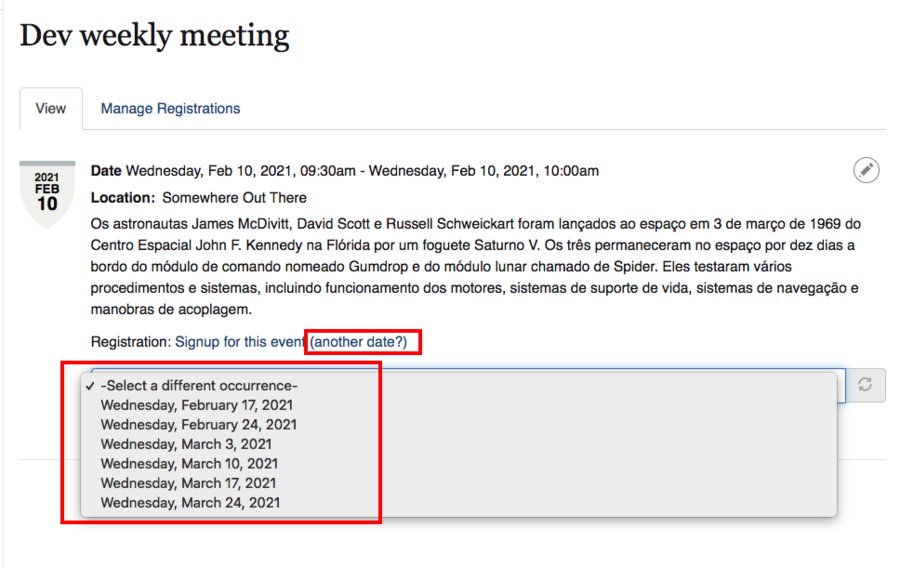Viewport: 900px width, 567px height.
Task: Click the 'Dev weekly meeting' page title
Action: 155,37
